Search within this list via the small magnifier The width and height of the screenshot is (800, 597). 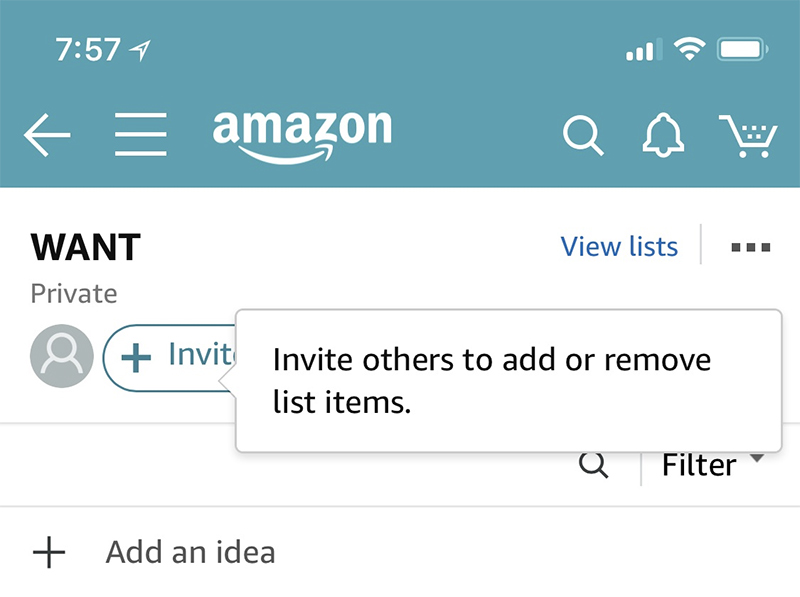(x=593, y=465)
